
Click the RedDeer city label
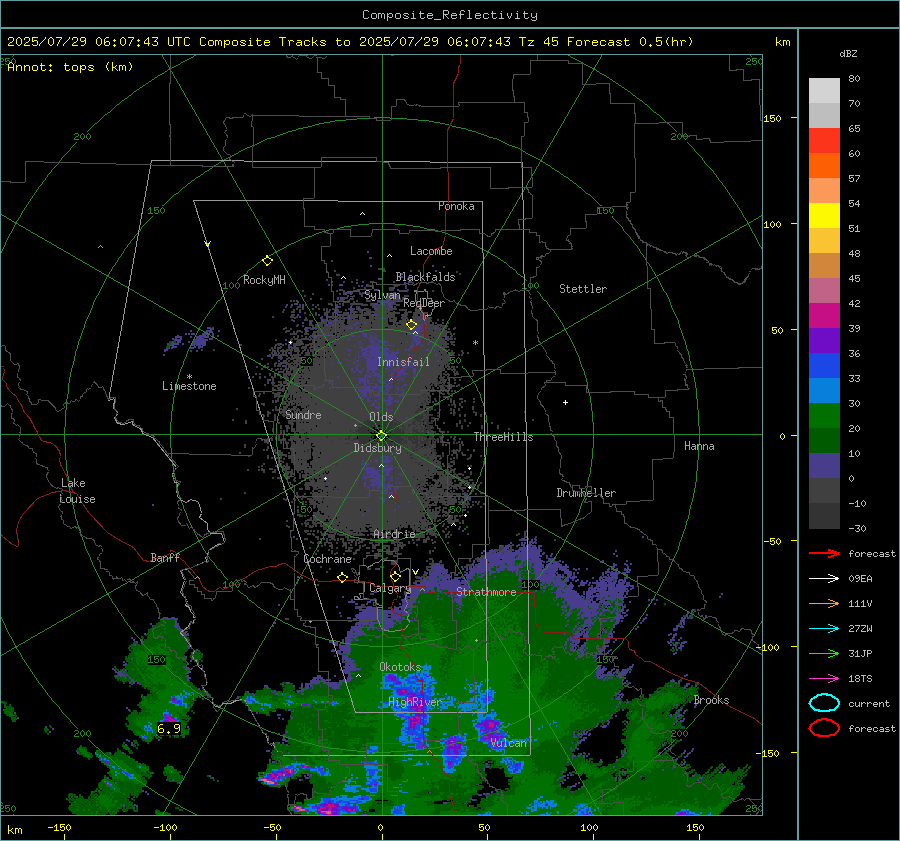click(x=424, y=303)
